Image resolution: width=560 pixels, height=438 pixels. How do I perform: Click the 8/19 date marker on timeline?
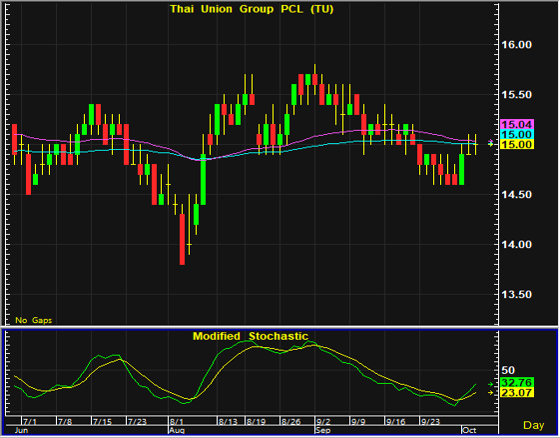[256, 422]
